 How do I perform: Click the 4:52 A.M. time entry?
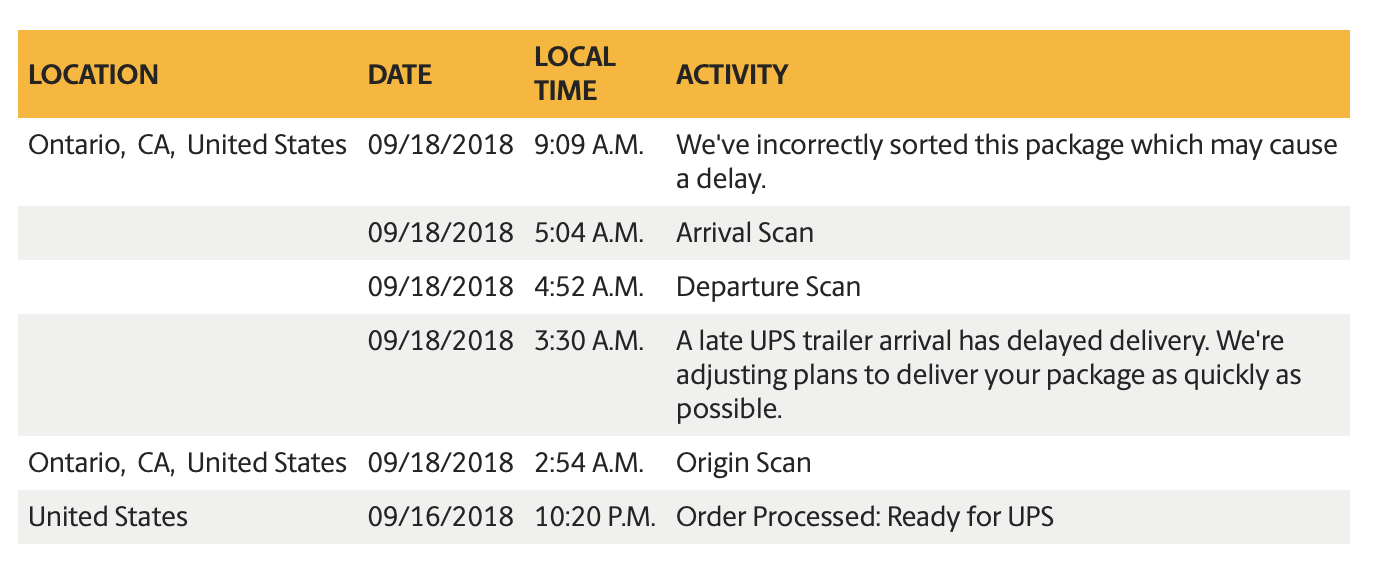tap(589, 287)
